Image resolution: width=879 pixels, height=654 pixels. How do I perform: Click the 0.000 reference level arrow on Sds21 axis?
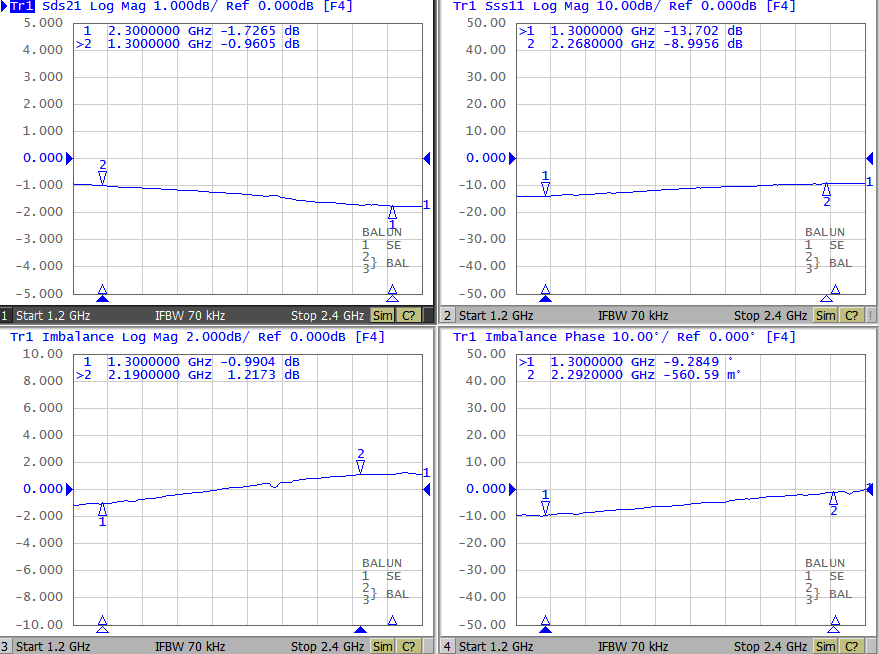tap(70, 159)
